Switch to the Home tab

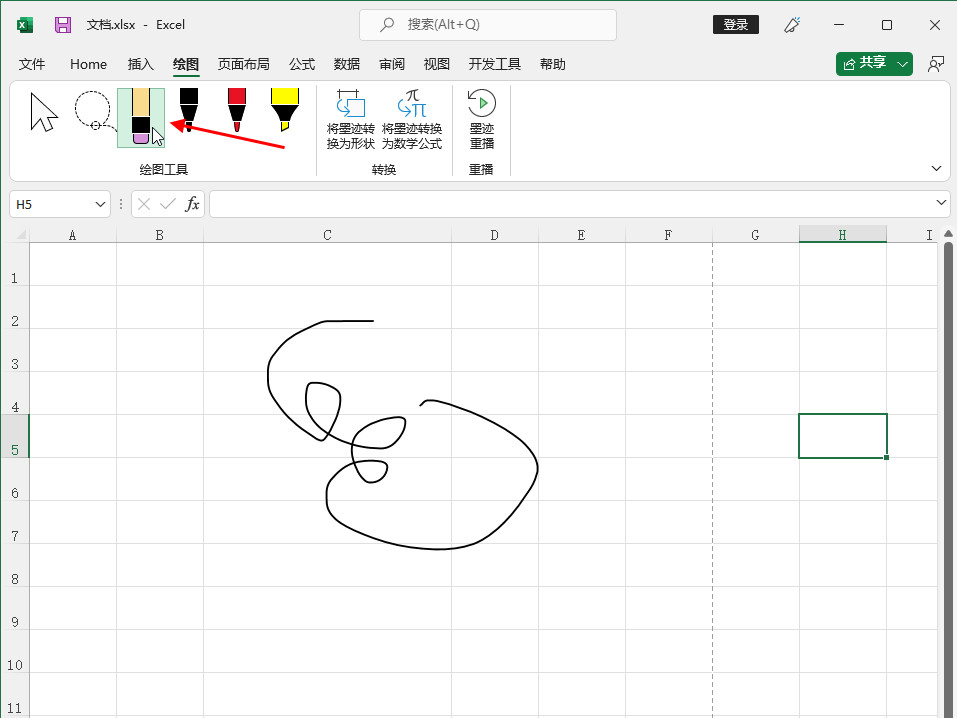(x=88, y=64)
